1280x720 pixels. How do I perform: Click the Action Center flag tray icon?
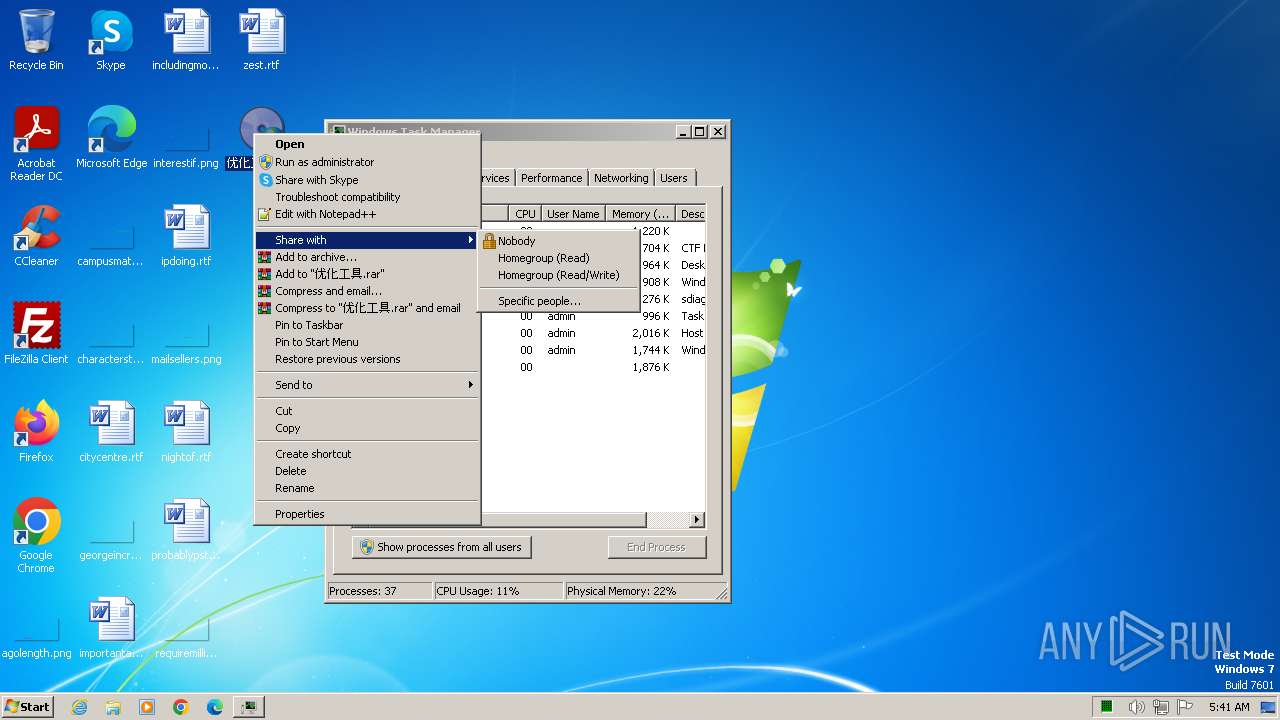[x=1186, y=707]
